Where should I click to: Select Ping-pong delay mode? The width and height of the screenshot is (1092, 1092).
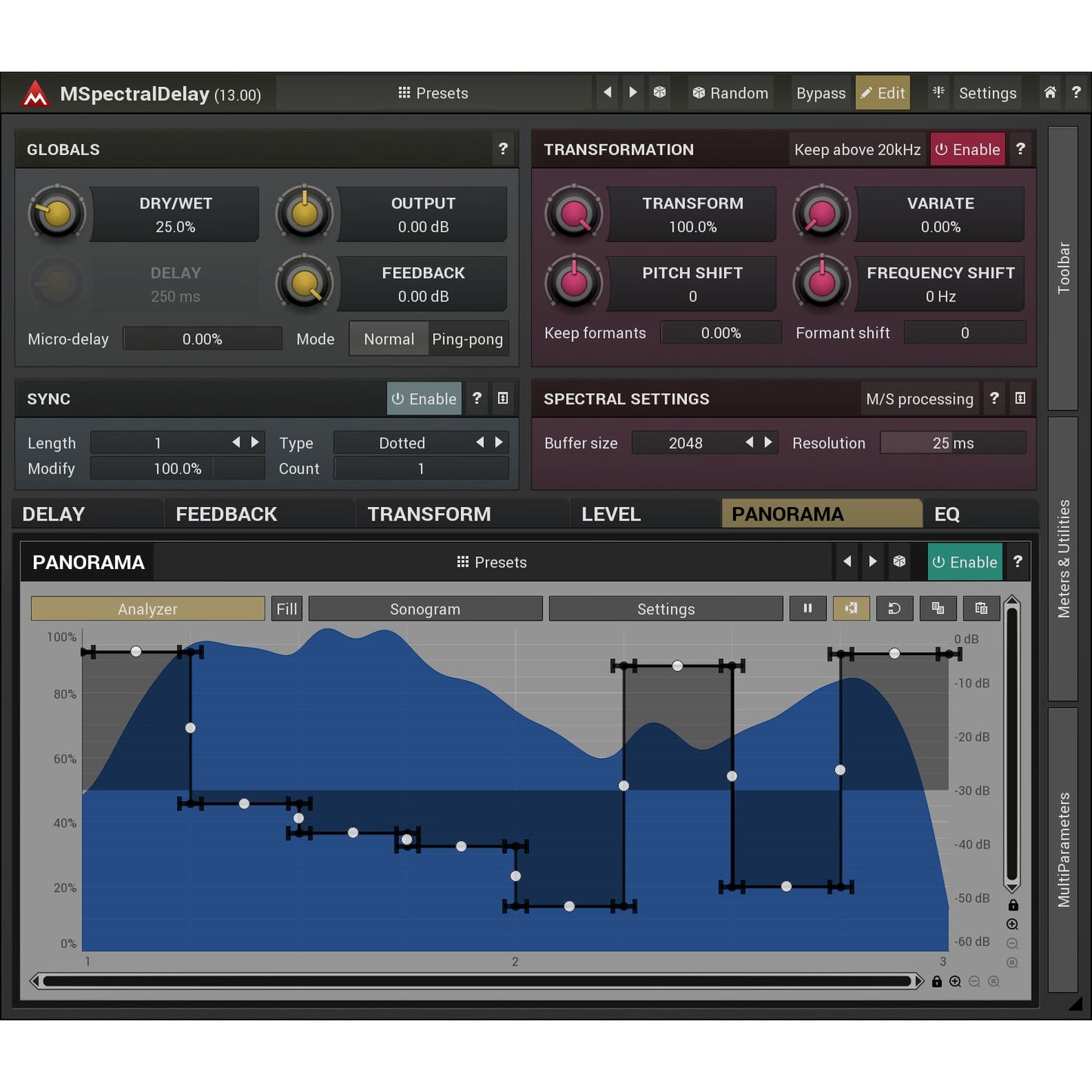coord(467,339)
